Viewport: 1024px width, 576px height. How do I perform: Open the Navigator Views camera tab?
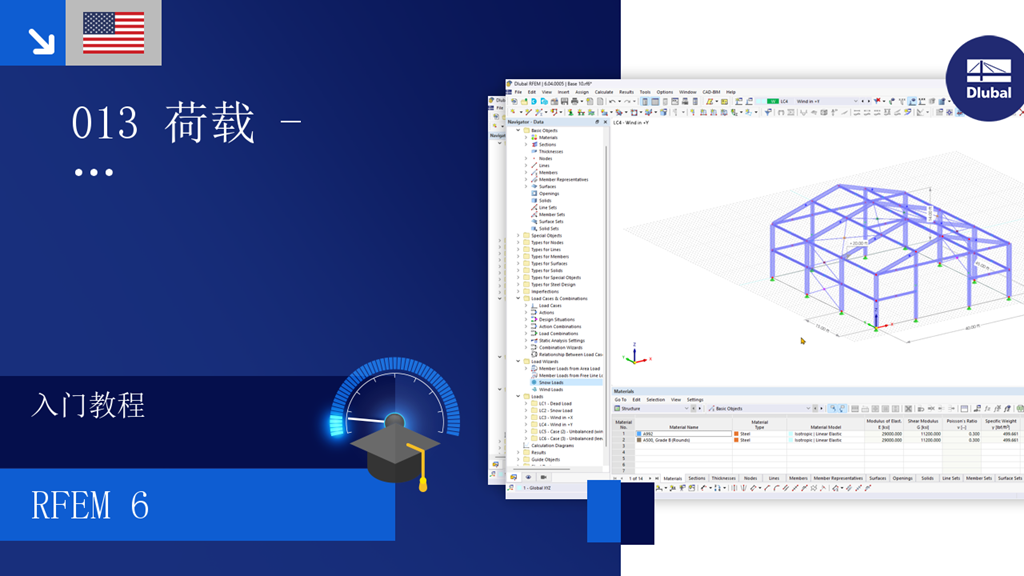point(543,477)
